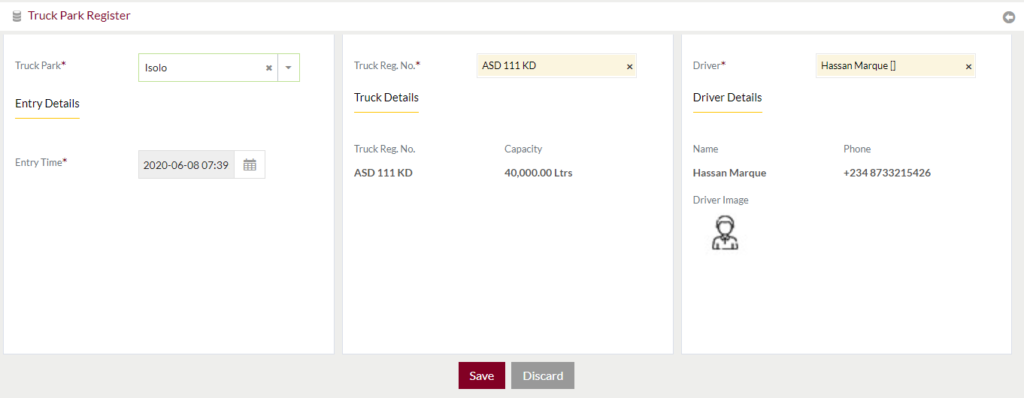Click the +234 8733215426 phone number
This screenshot has width=1024, height=398.
[x=887, y=173]
